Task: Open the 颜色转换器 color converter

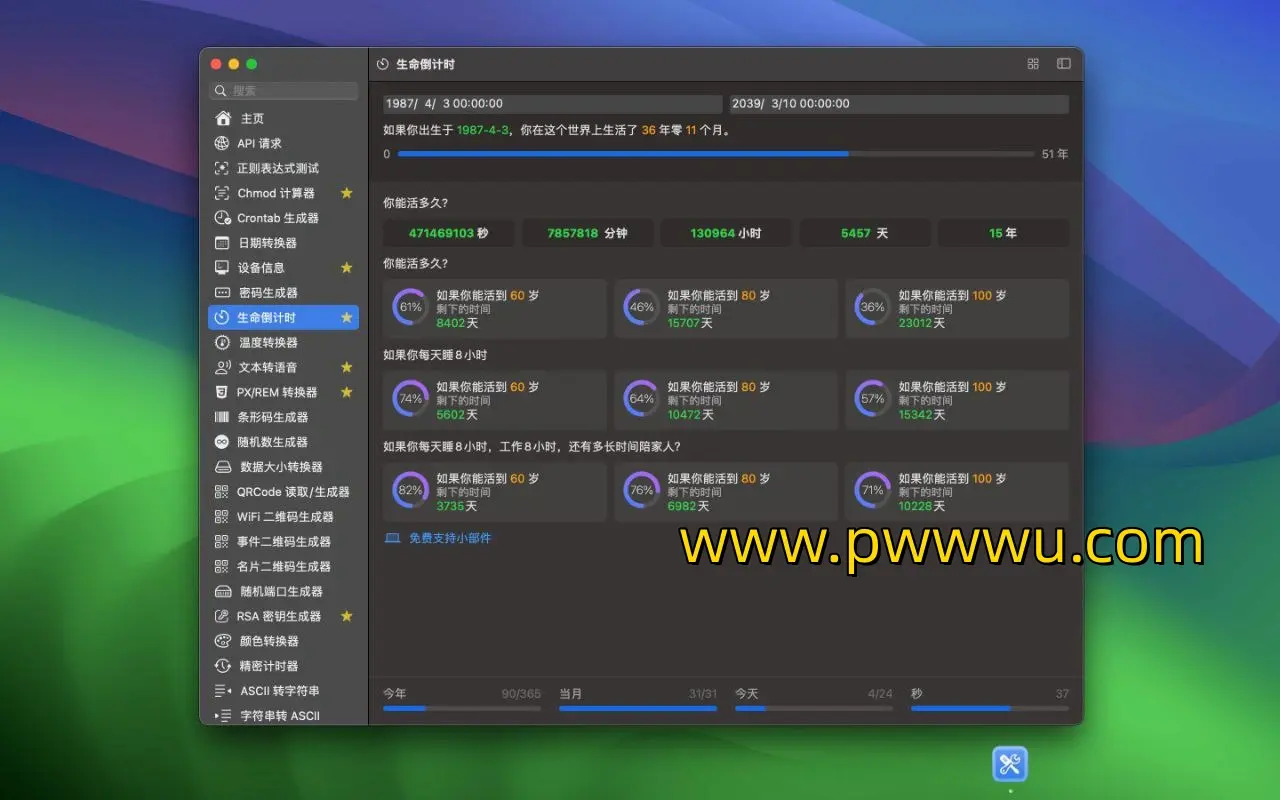Action: [x=268, y=641]
